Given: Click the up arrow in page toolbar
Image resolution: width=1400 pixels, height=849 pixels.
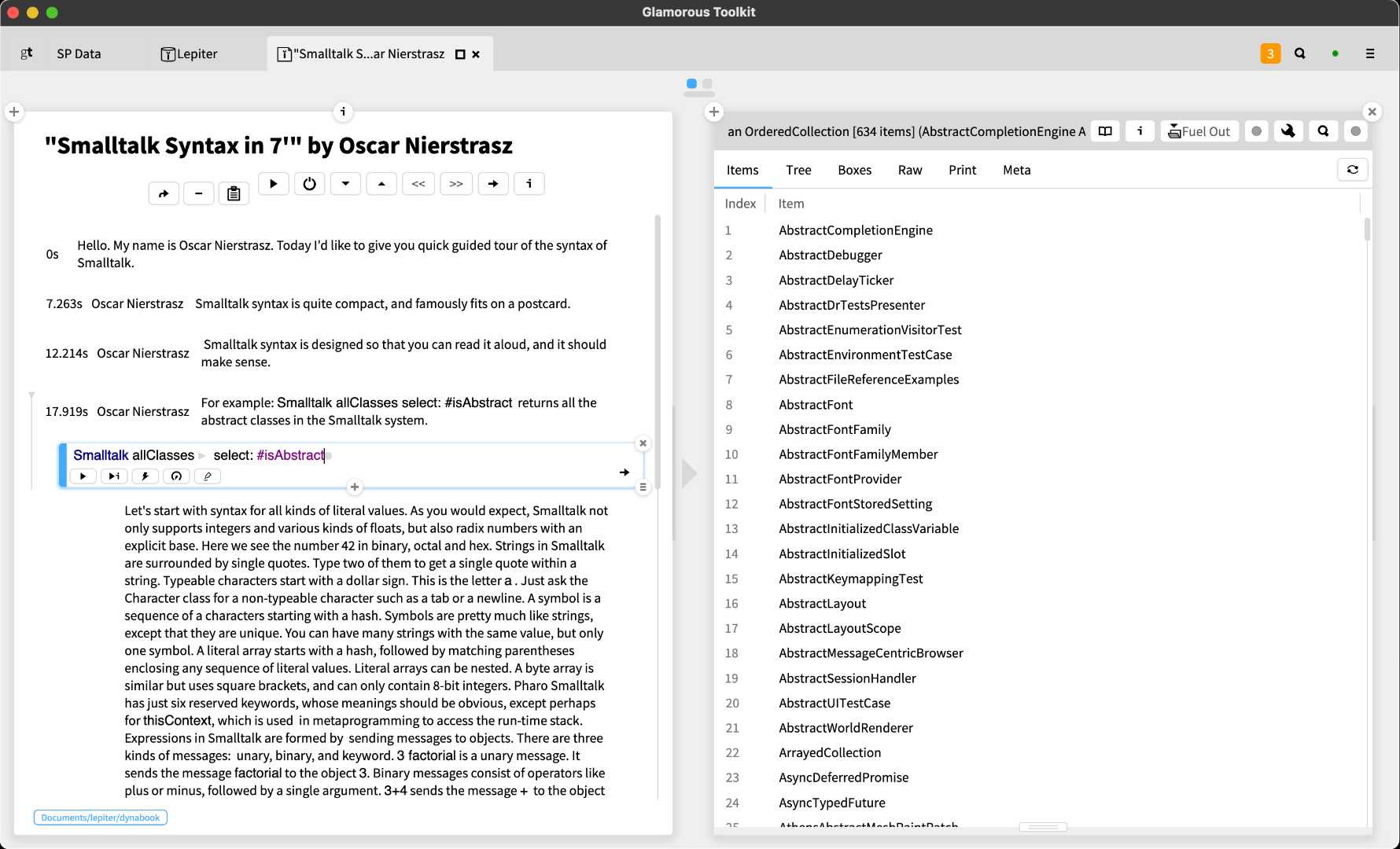Looking at the screenshot, I should coord(381,184).
